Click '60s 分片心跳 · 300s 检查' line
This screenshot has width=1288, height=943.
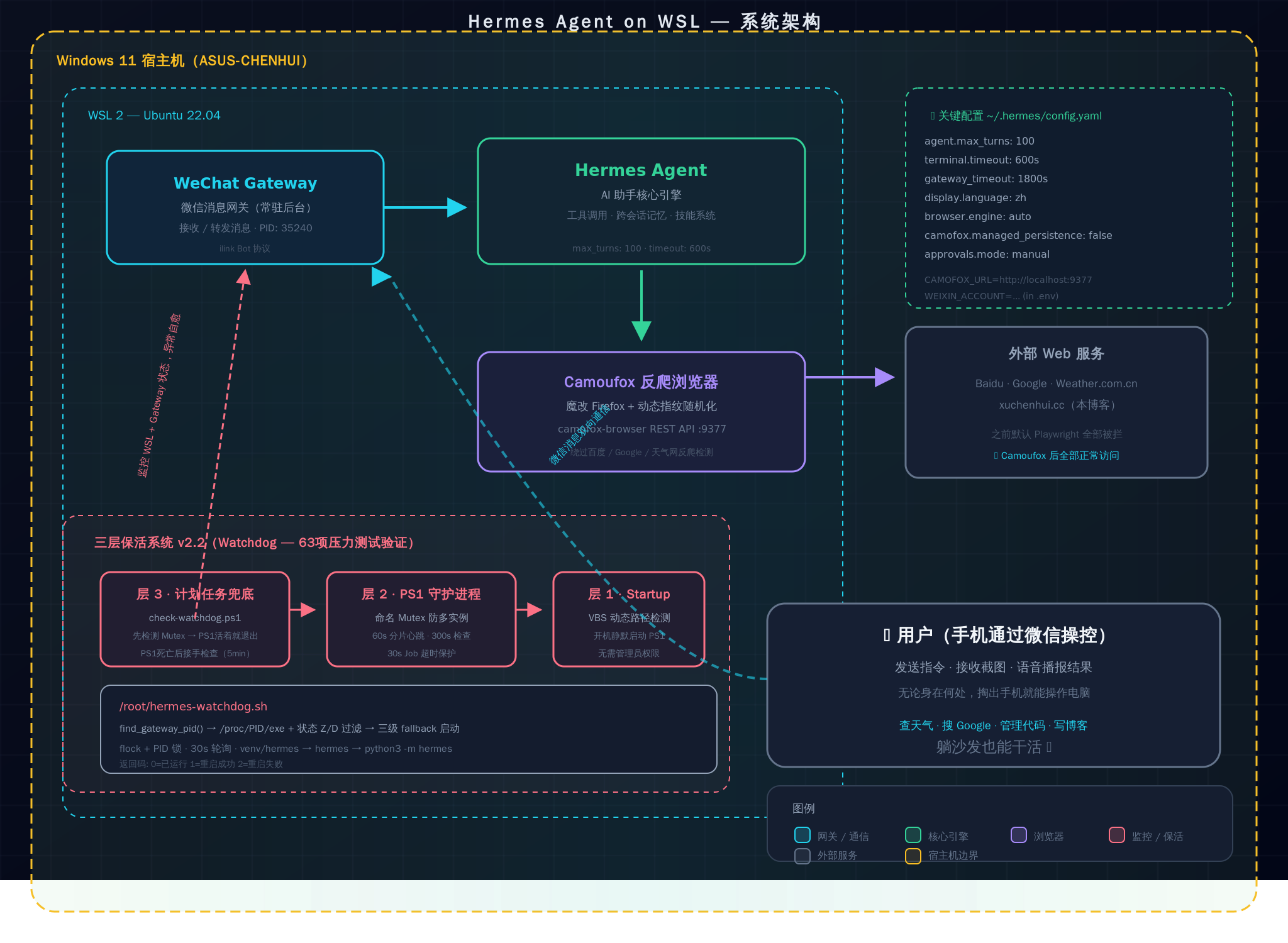pos(421,636)
